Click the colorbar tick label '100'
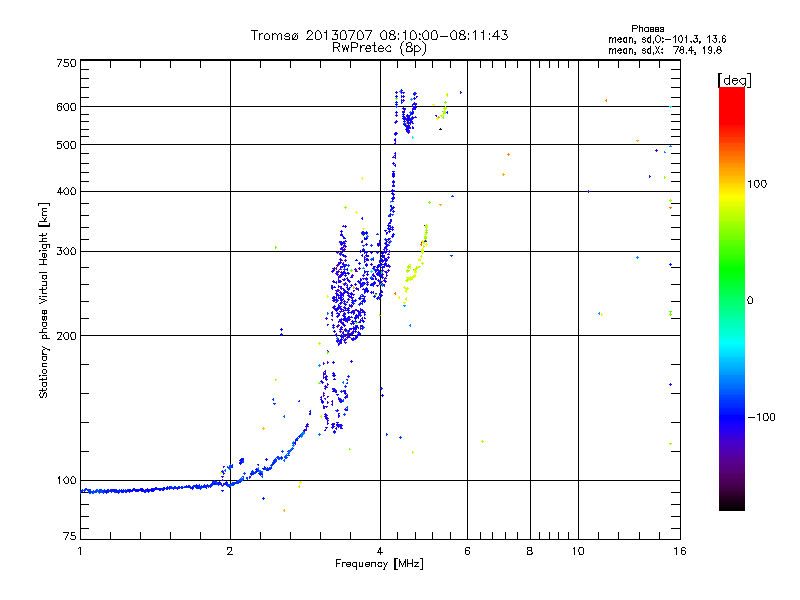Viewport: 800px width, 600px height. click(757, 184)
